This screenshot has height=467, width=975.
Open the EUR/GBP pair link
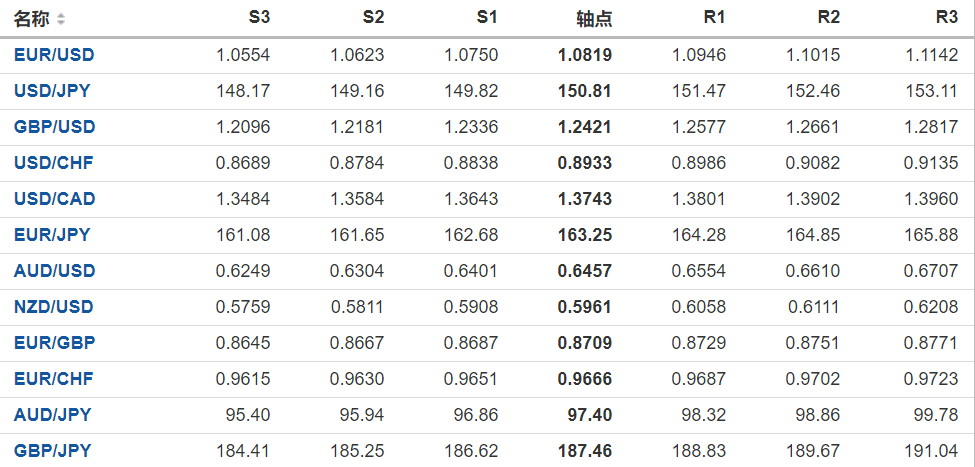click(x=54, y=343)
